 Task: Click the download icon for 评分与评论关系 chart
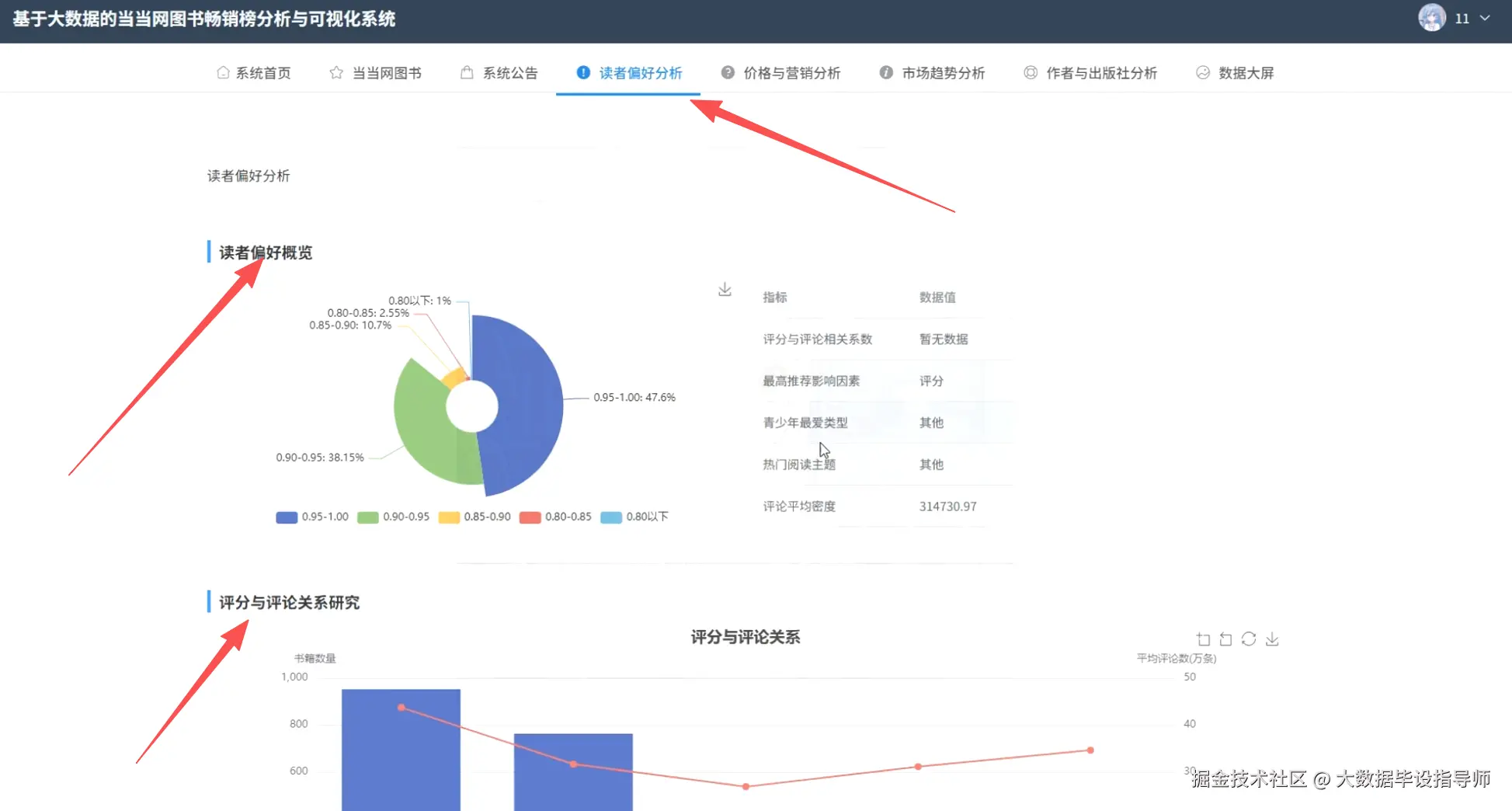click(x=1272, y=639)
